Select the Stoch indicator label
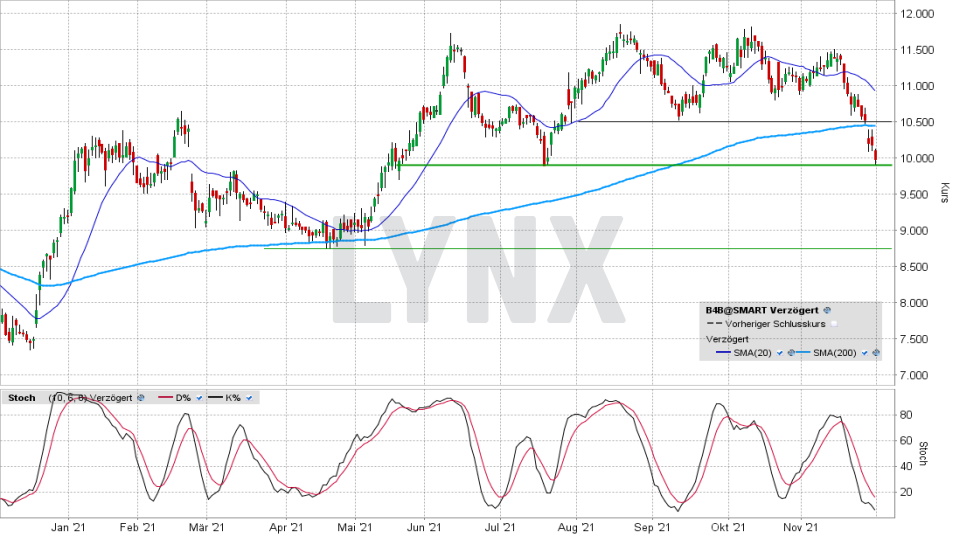Image resolution: width=960 pixels, height=540 pixels. click(22, 398)
